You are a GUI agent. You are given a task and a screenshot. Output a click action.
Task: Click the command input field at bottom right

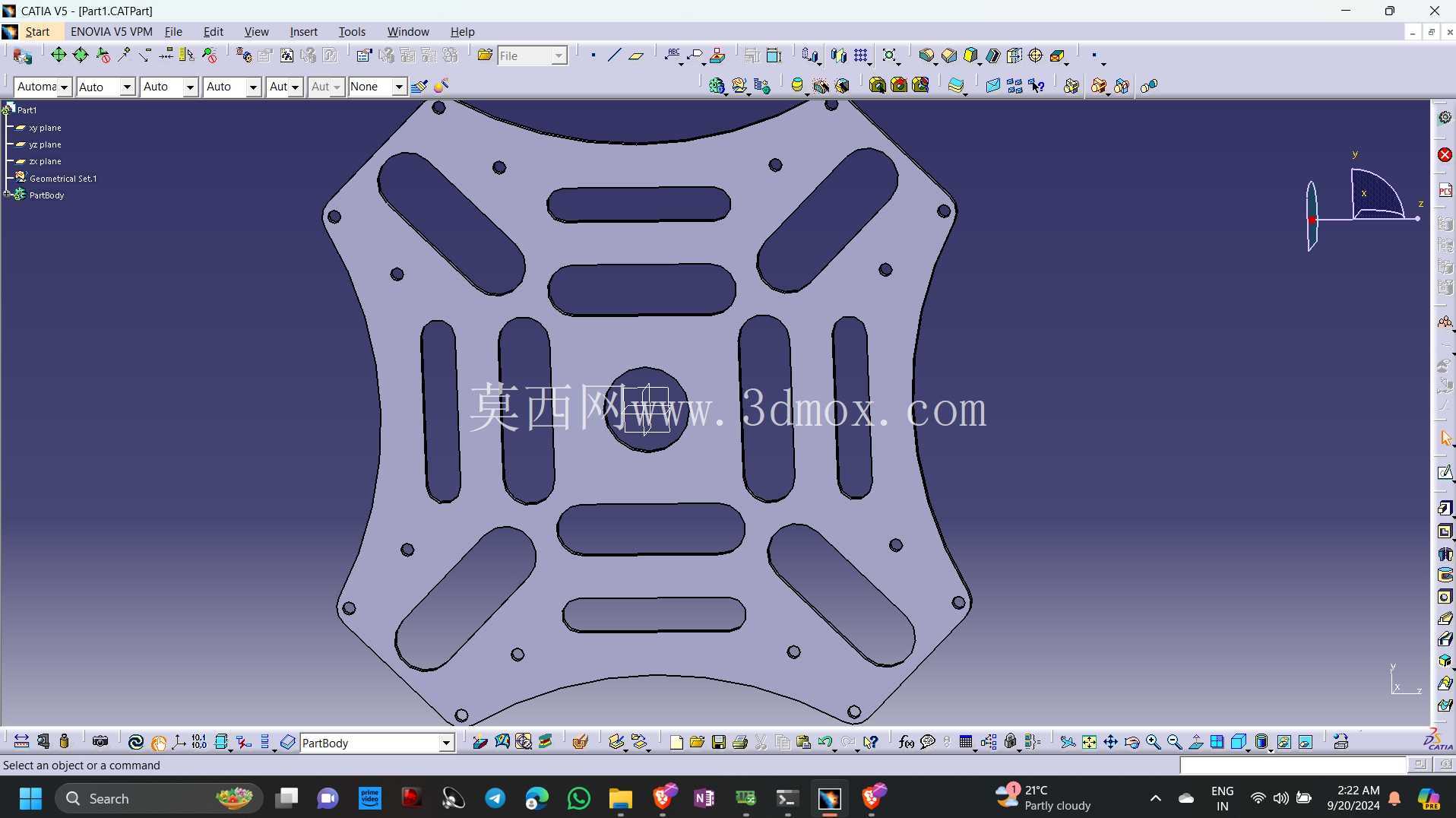1292,765
